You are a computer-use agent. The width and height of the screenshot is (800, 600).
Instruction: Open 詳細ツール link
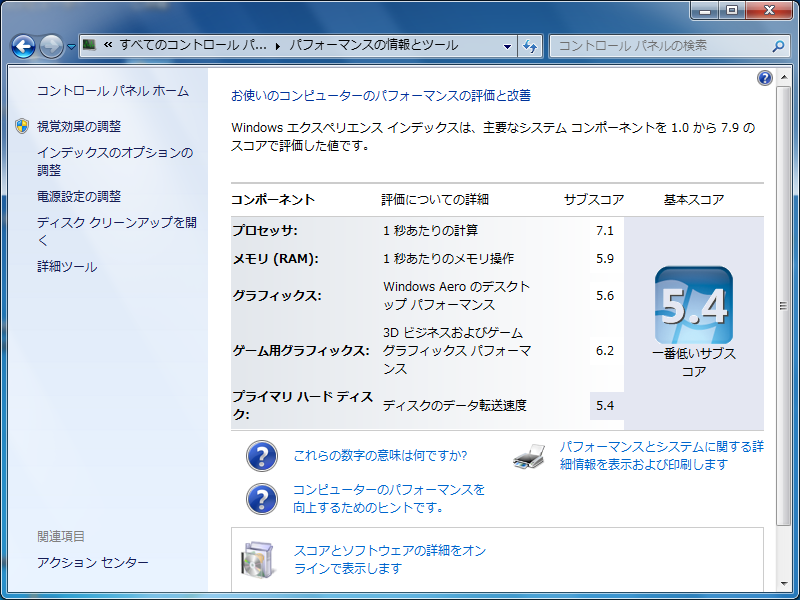tap(67, 266)
